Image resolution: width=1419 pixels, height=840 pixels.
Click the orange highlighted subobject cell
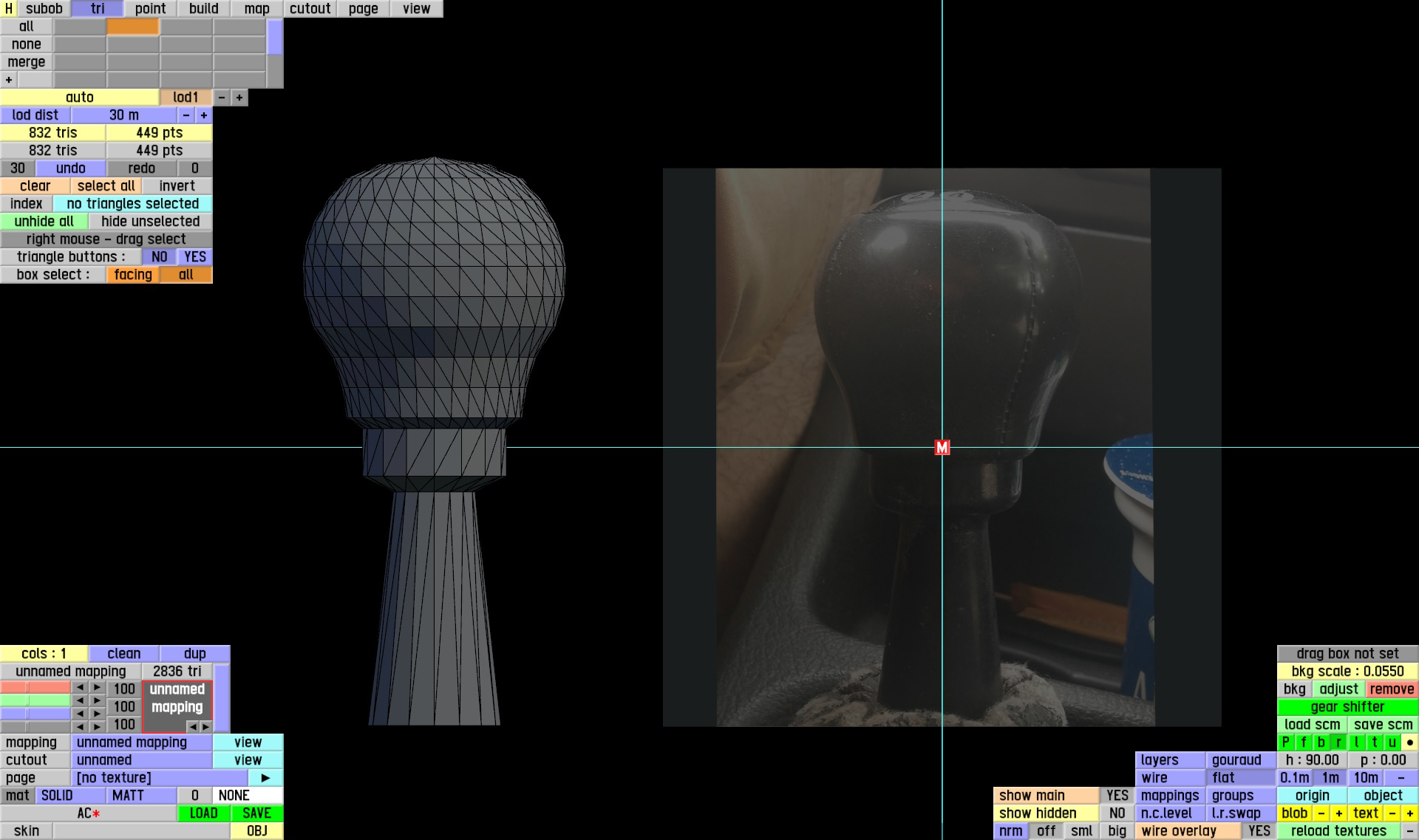click(x=132, y=27)
